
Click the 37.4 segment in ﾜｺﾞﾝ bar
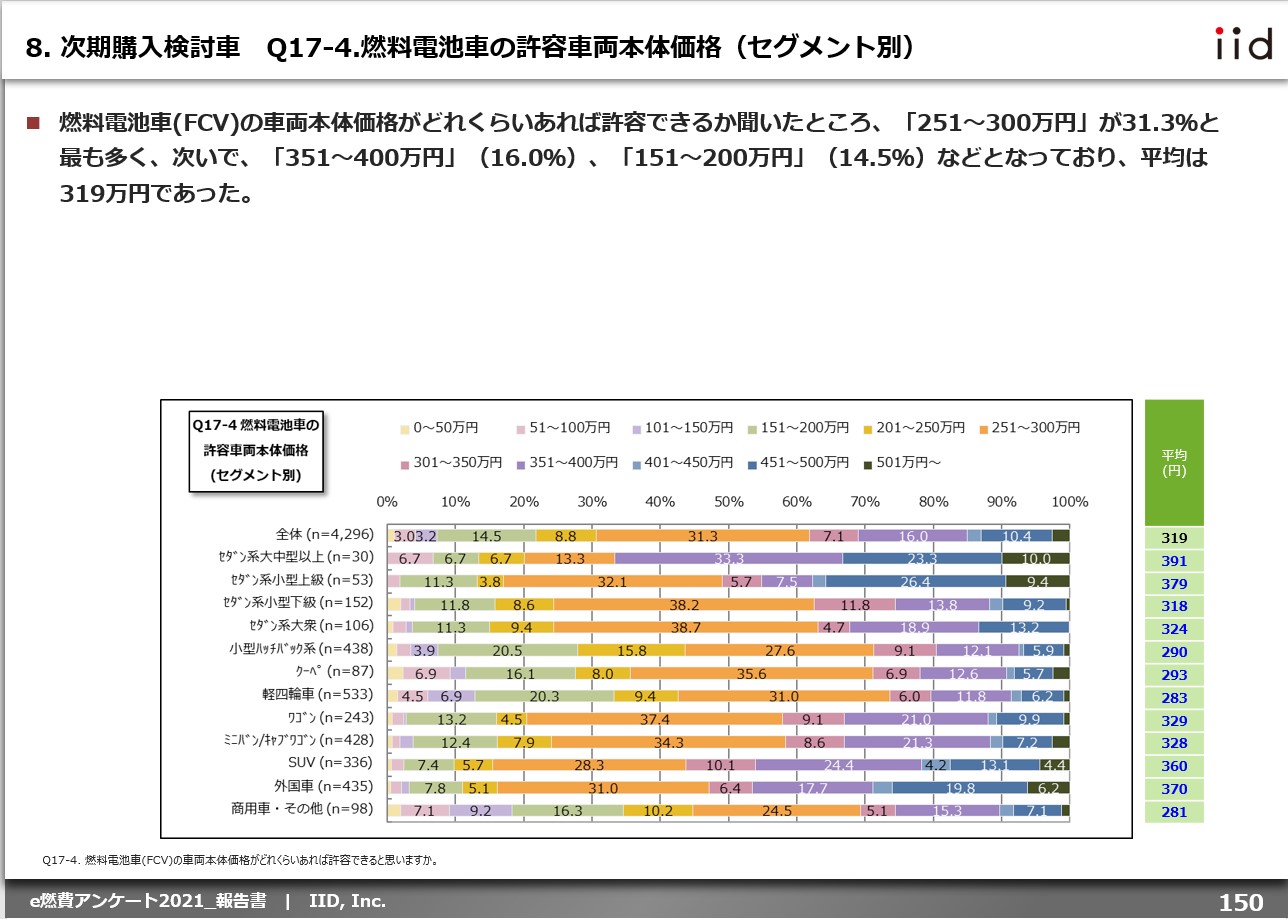[655, 718]
